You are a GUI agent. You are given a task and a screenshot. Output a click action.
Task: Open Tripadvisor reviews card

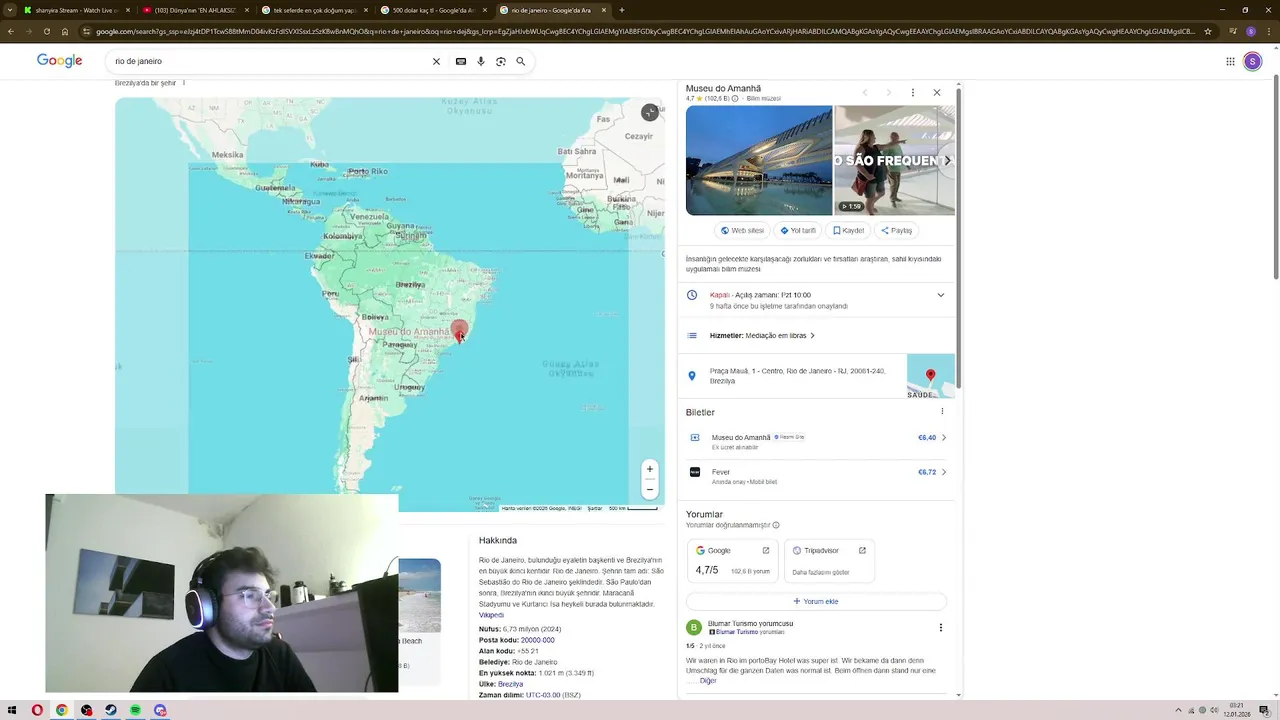pos(828,561)
